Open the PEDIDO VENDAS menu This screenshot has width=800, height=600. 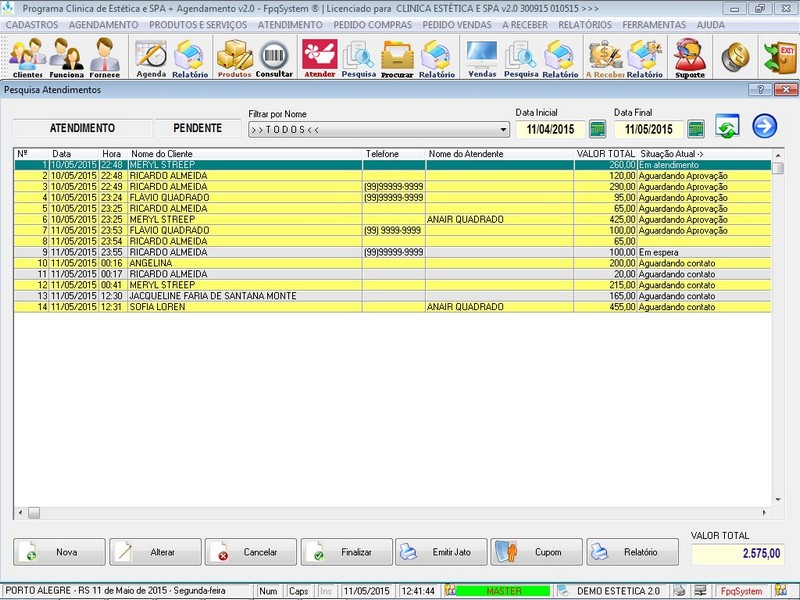[457, 24]
